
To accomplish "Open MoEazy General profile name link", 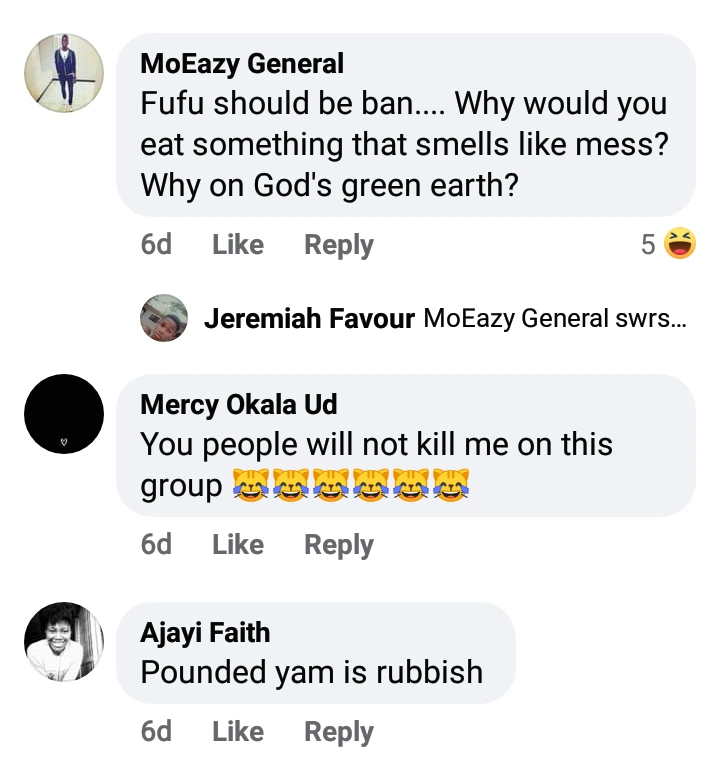I will coord(242,64).
